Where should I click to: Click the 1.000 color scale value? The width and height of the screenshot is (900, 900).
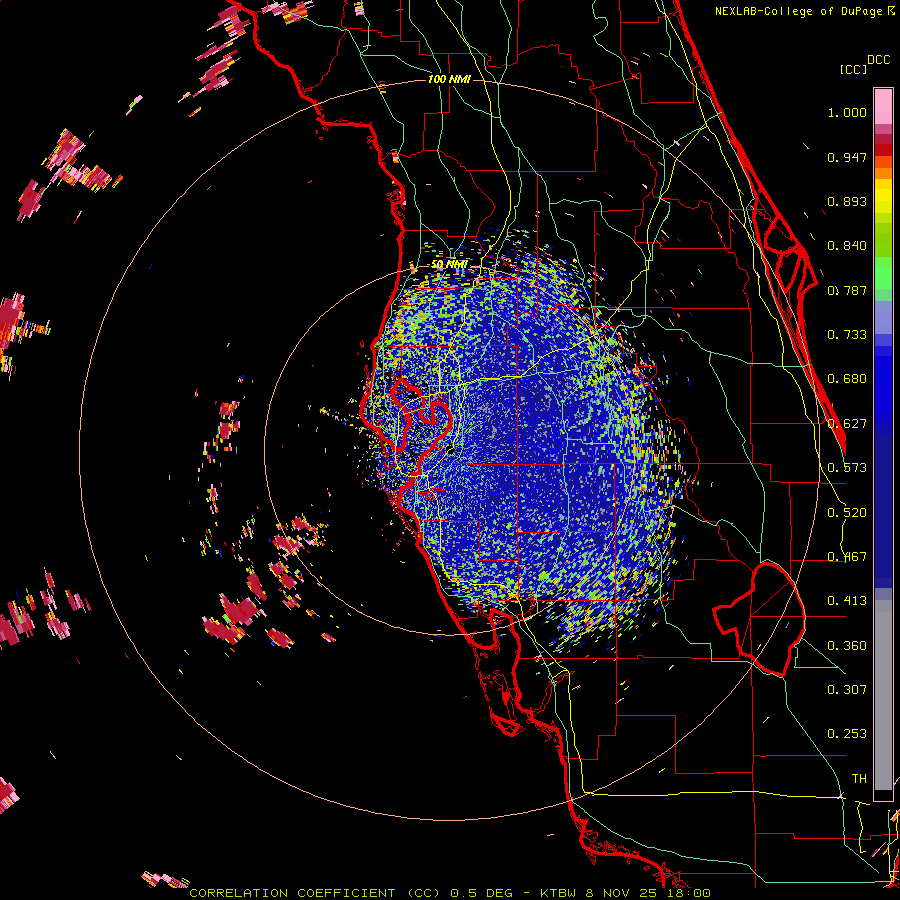847,113
